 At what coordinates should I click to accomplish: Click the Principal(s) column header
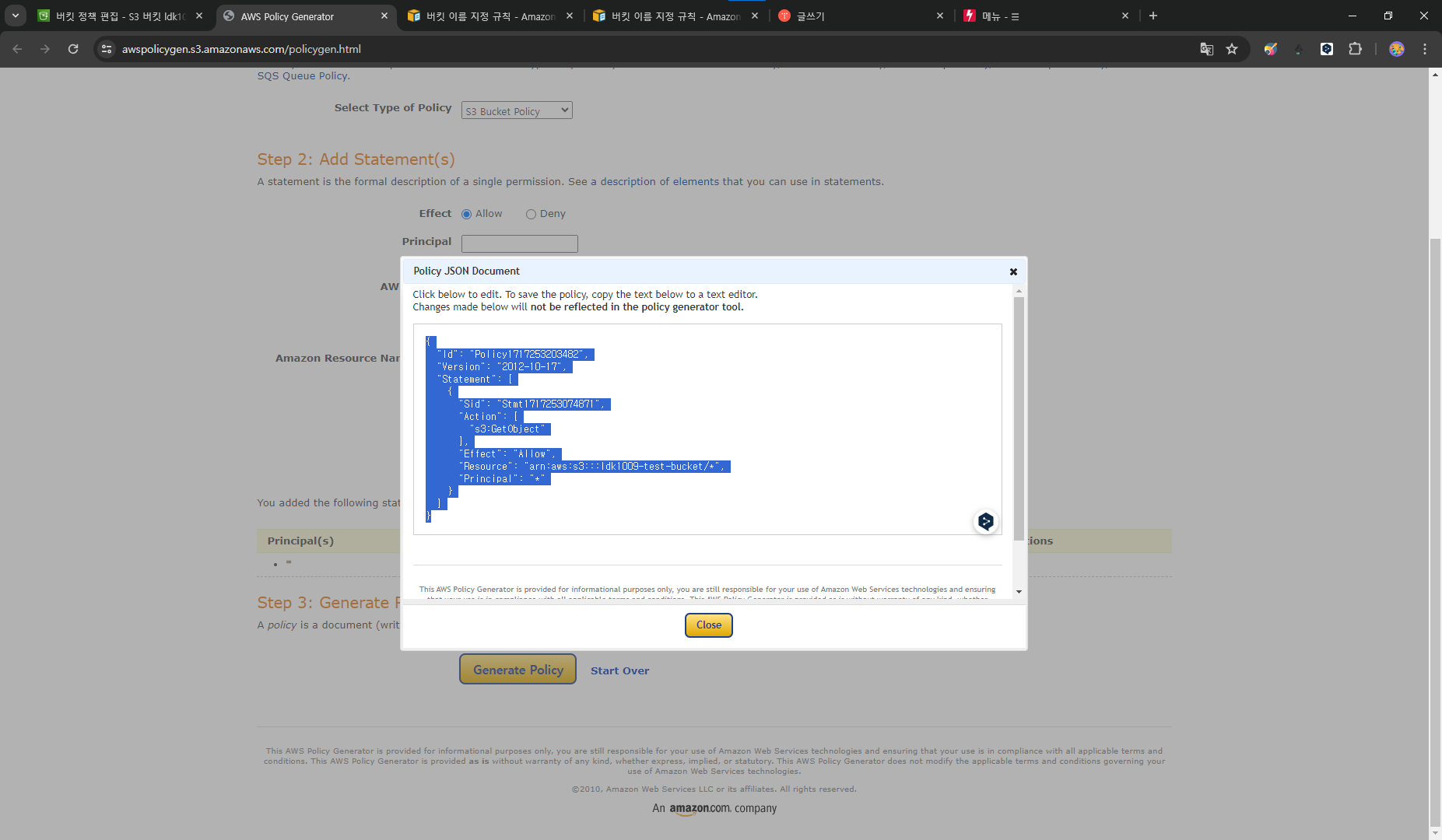point(300,541)
